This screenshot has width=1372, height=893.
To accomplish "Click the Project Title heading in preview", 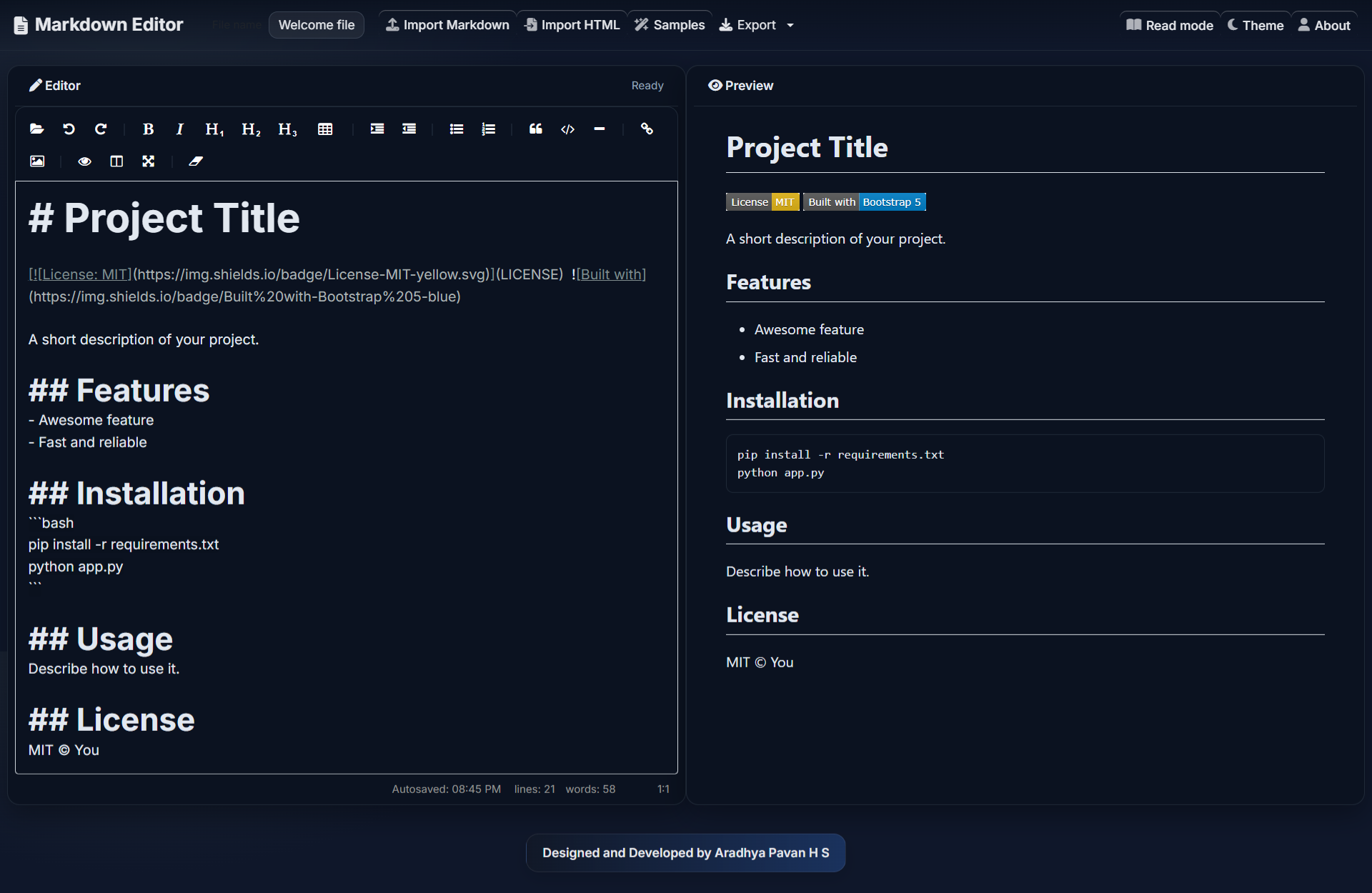I will (807, 148).
